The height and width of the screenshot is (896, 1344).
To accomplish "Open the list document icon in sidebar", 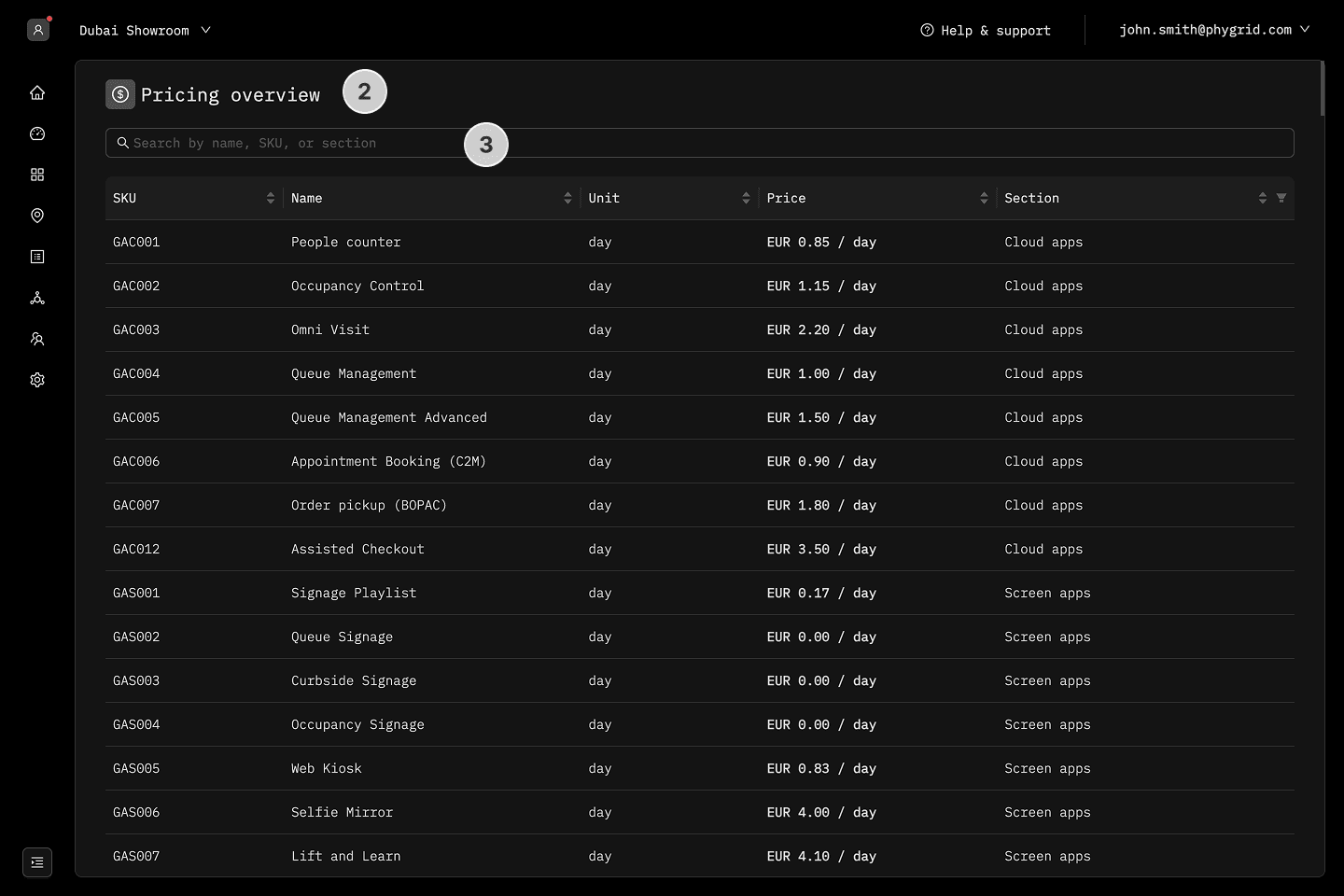I will pos(37,257).
